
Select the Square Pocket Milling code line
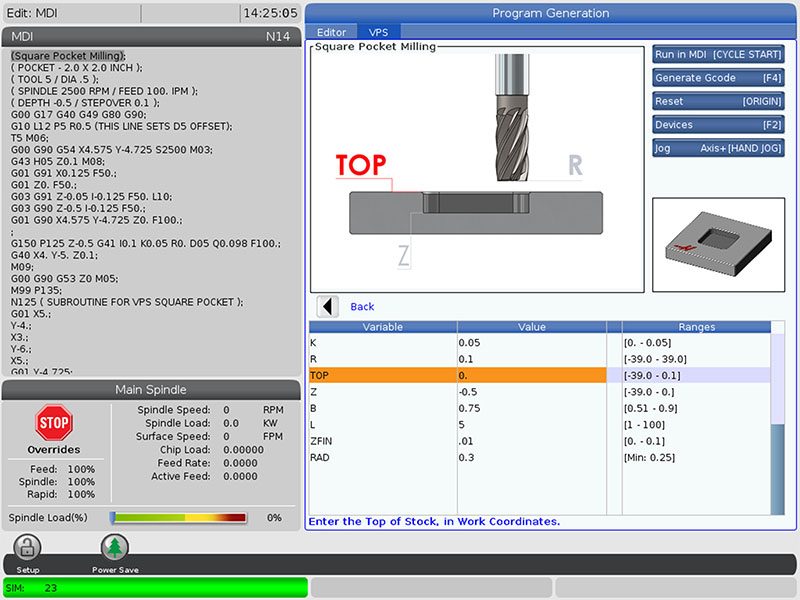coord(68,55)
